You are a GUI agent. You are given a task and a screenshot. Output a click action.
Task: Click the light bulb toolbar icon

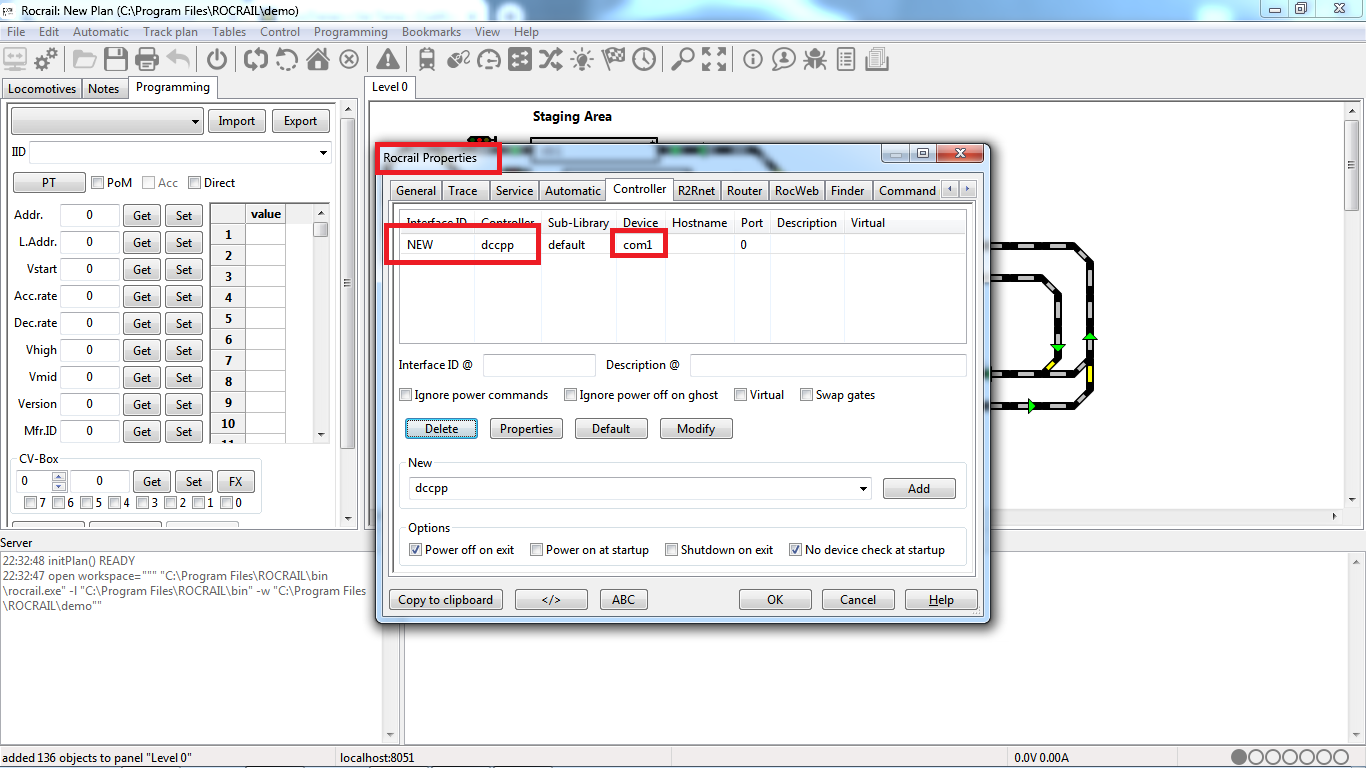(582, 59)
